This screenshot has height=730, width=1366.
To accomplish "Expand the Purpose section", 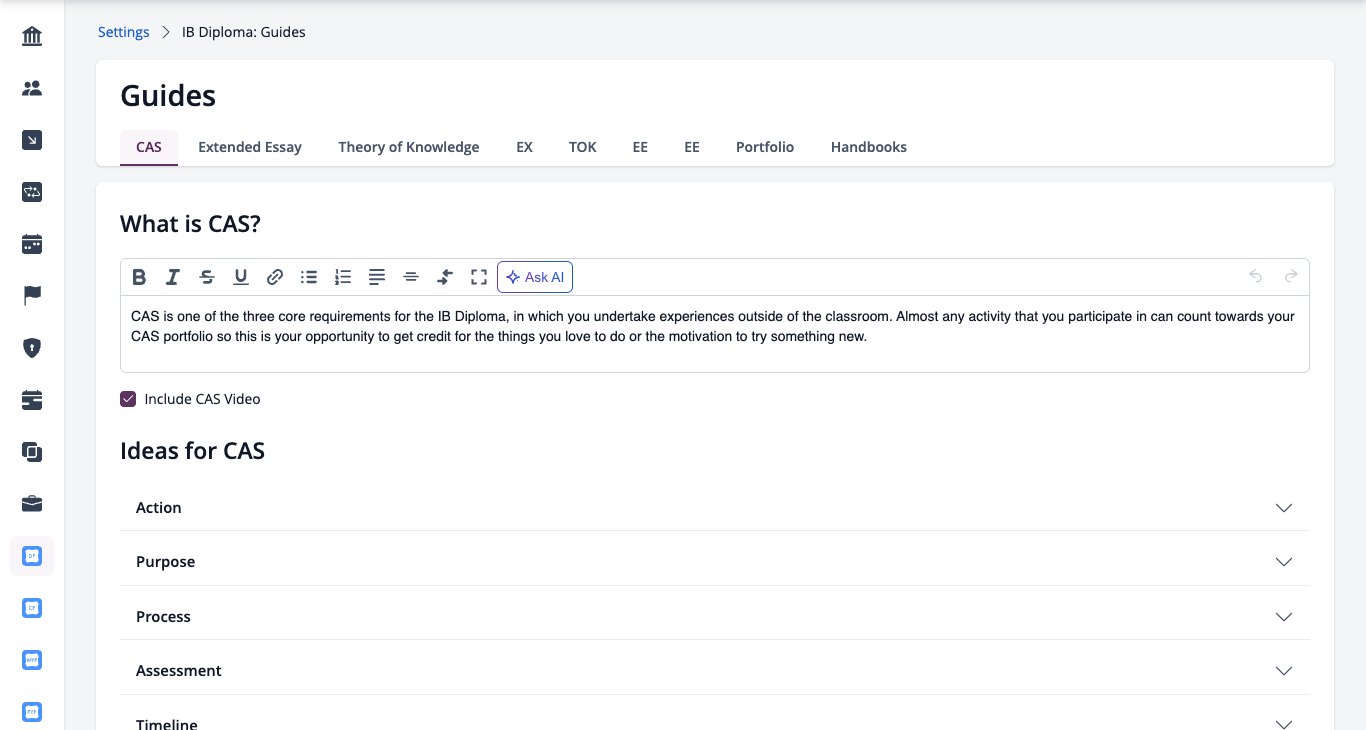I will [715, 562].
